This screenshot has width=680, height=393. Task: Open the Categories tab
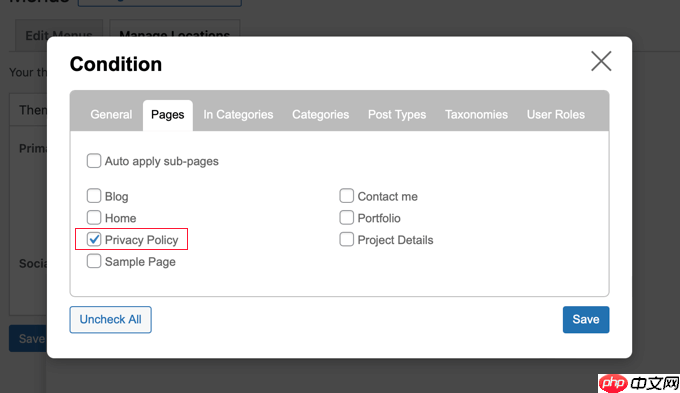(x=320, y=115)
